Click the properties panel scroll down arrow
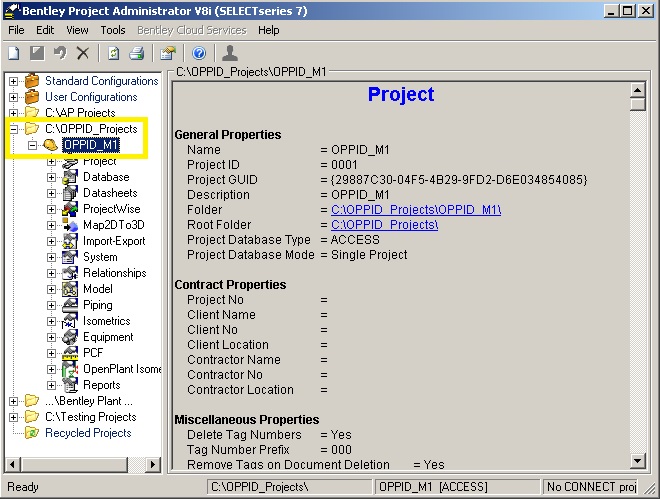 point(638,461)
